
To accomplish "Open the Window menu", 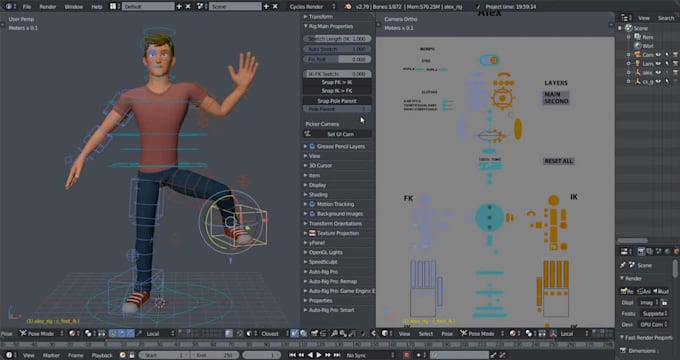I will click(x=74, y=7).
